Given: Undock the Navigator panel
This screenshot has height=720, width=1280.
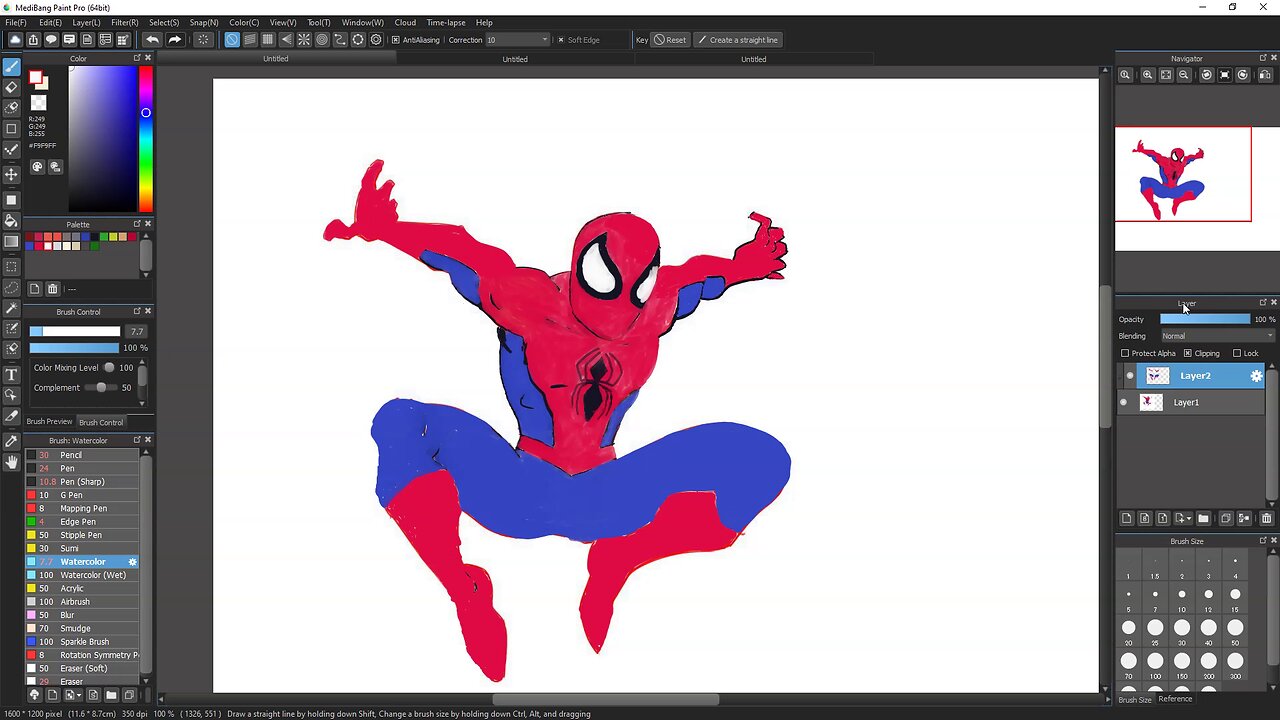Looking at the screenshot, I should point(1262,58).
